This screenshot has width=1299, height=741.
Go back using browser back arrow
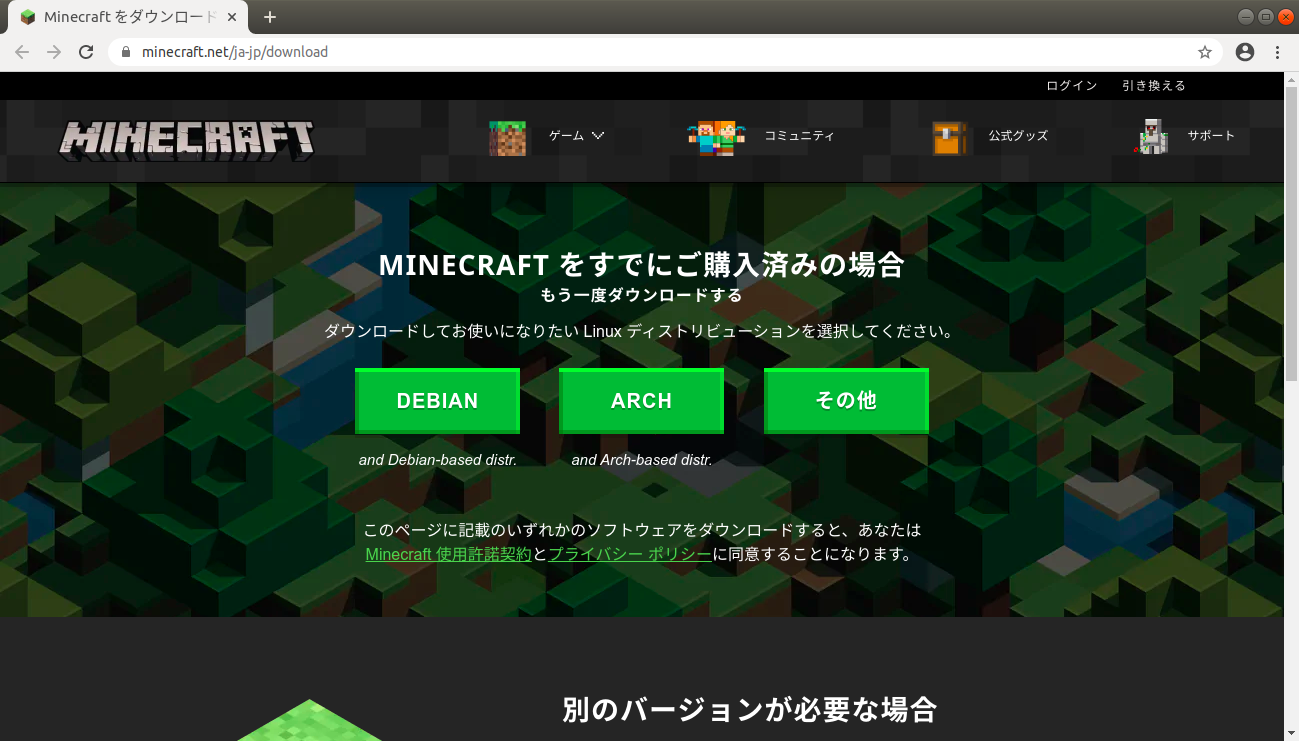tap(22, 52)
